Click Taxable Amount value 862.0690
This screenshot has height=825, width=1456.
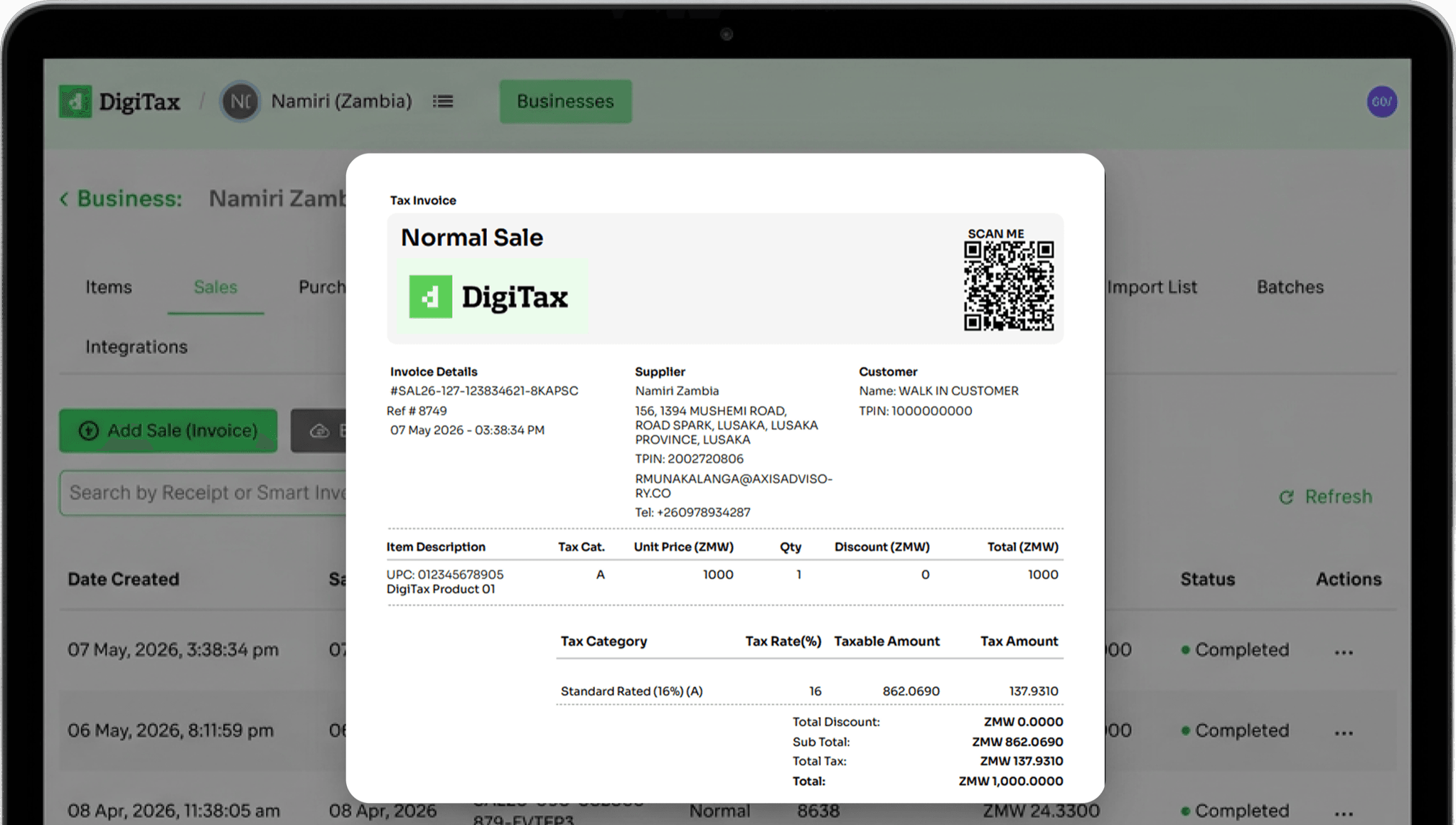click(911, 691)
